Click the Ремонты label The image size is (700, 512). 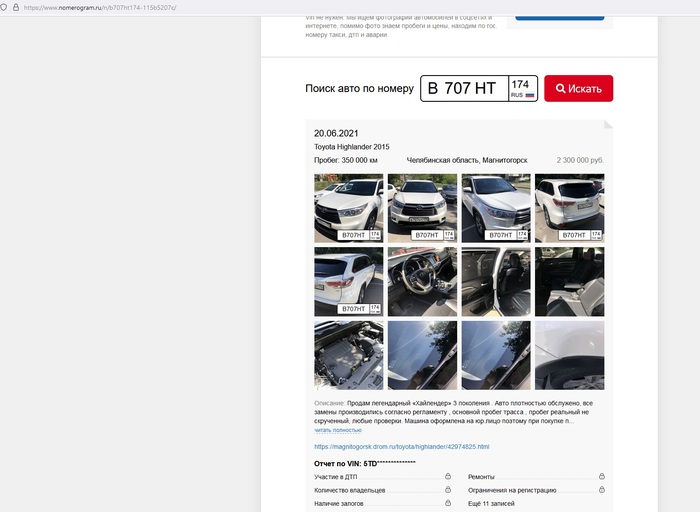[481, 477]
